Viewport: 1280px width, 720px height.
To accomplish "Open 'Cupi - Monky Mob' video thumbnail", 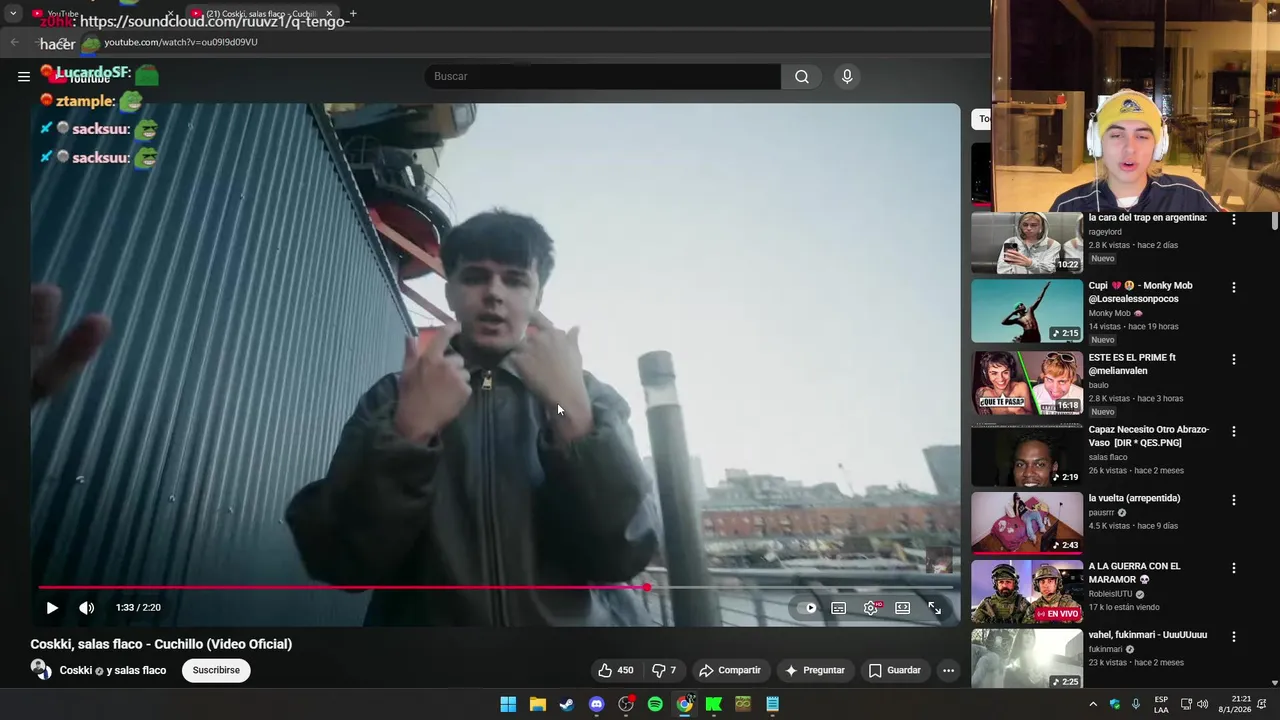I will coord(1026,312).
